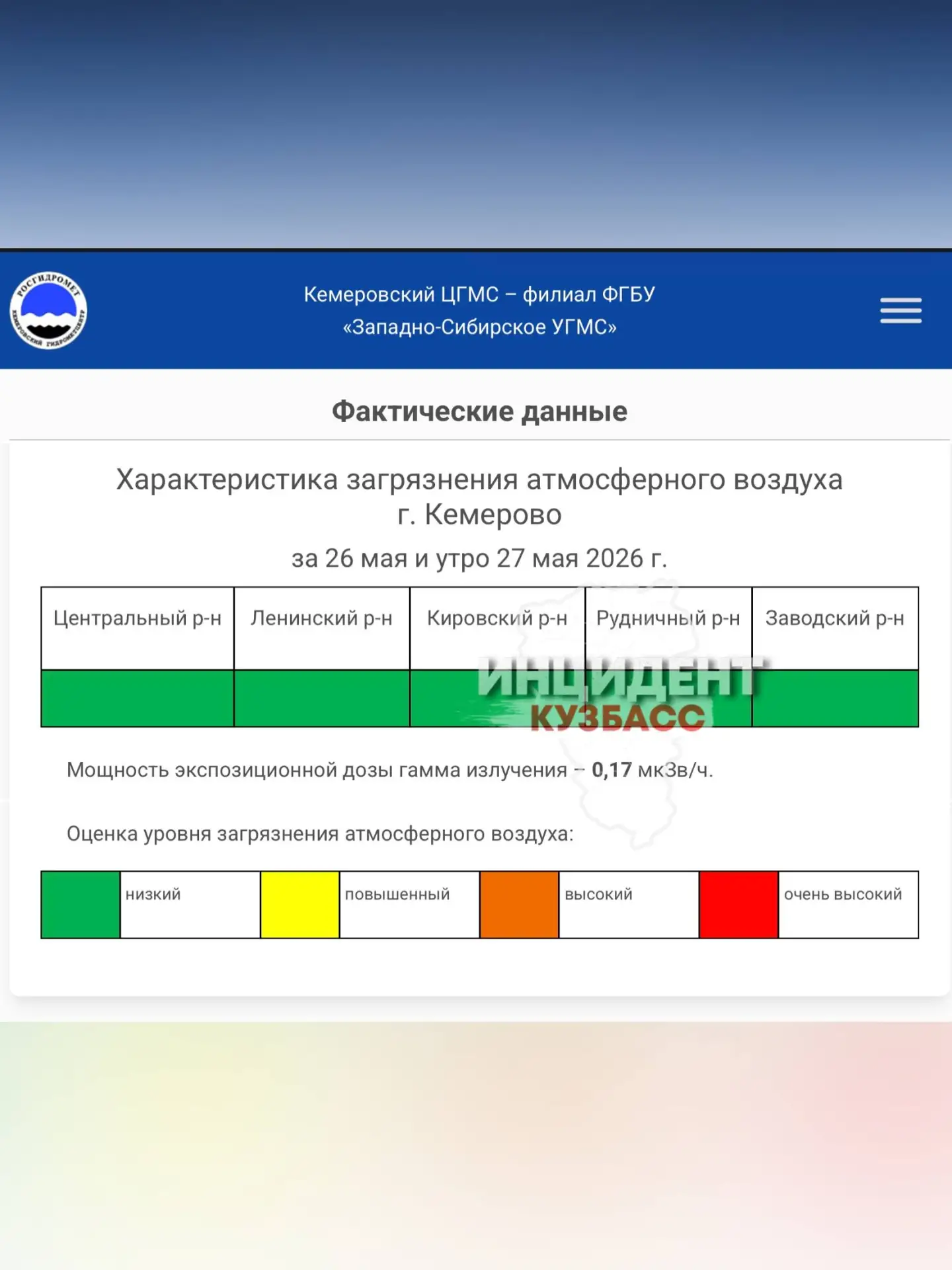Image resolution: width=952 pixels, height=1270 pixels.
Task: Click green status cell under Заводский р-н
Action: point(835,698)
